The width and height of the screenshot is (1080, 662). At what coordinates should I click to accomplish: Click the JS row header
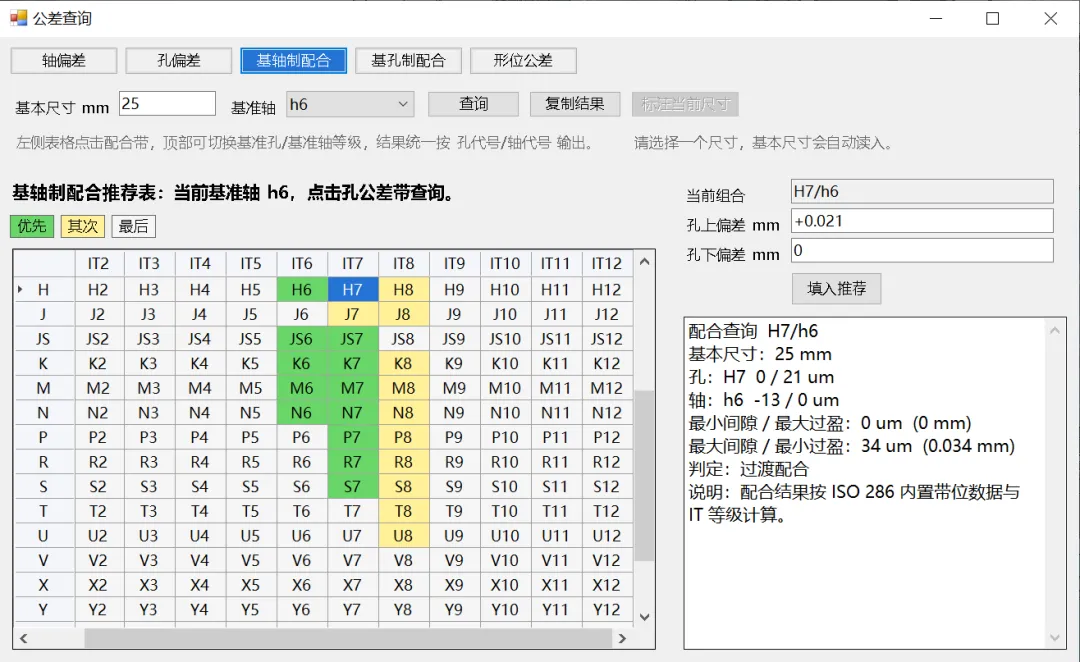pyautogui.click(x=43, y=339)
